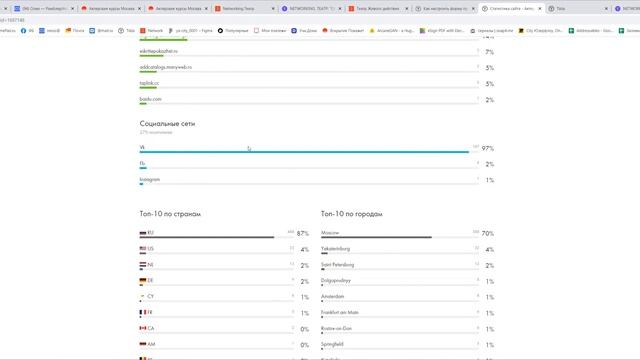Open the 'Tilda' bookmark
640x360 pixels.
tap(127, 31)
